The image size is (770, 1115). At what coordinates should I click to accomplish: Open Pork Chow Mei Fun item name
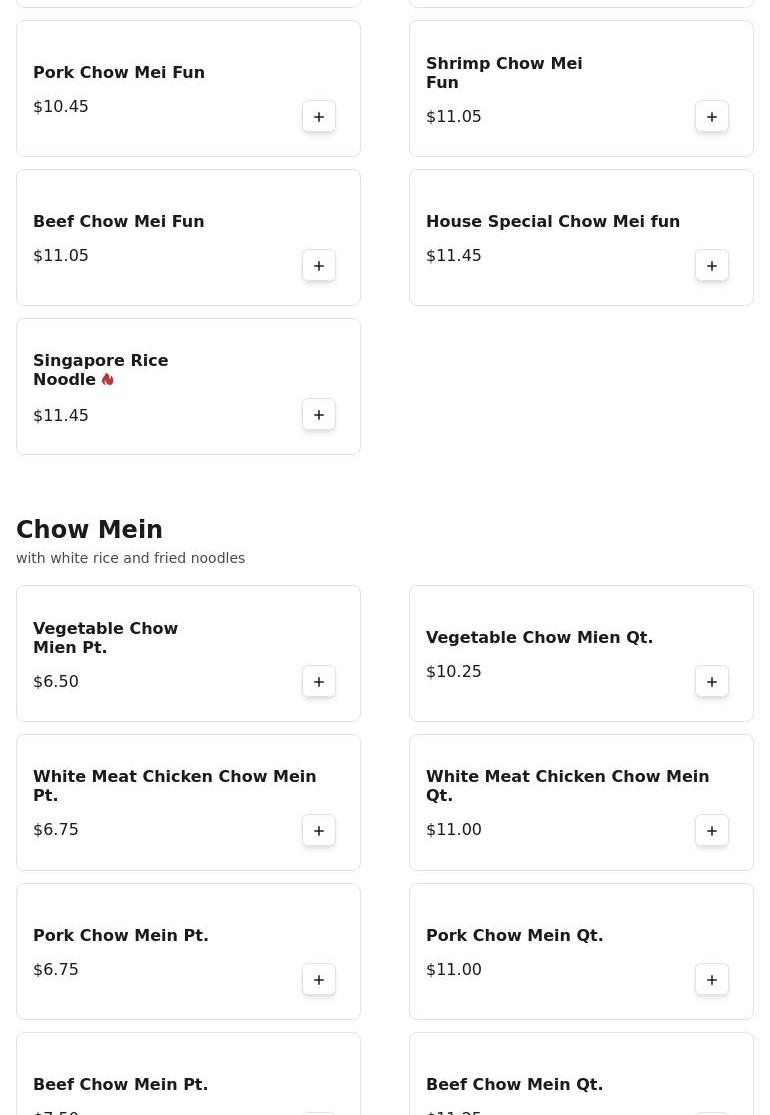pos(119,73)
